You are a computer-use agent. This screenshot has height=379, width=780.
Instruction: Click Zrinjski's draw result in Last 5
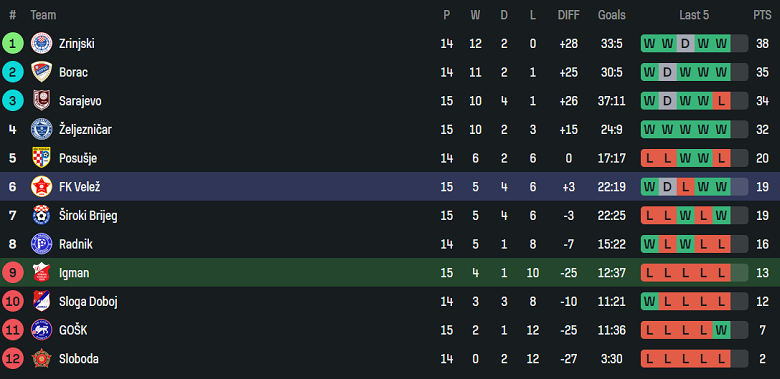(685, 44)
